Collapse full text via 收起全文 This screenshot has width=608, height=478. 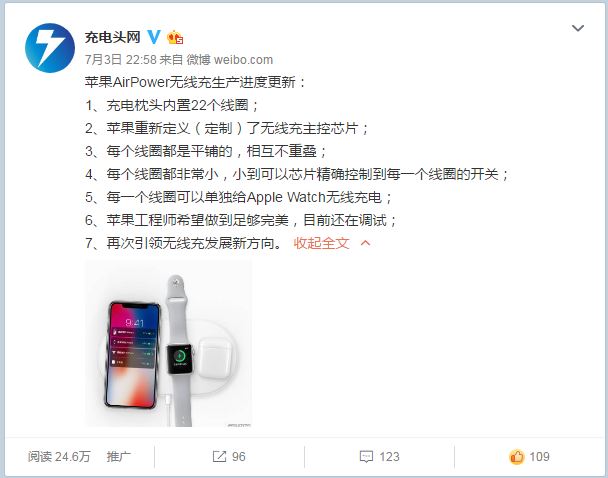[x=321, y=243]
